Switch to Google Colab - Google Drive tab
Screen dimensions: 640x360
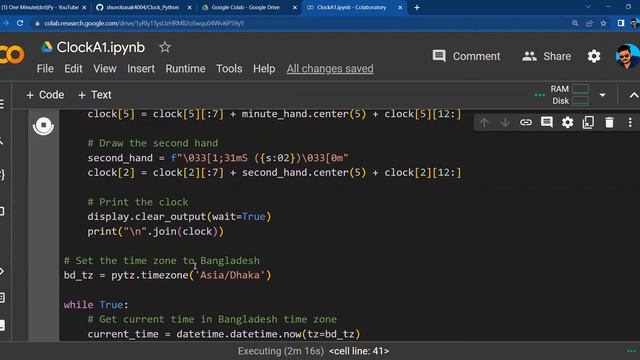coord(245,7)
